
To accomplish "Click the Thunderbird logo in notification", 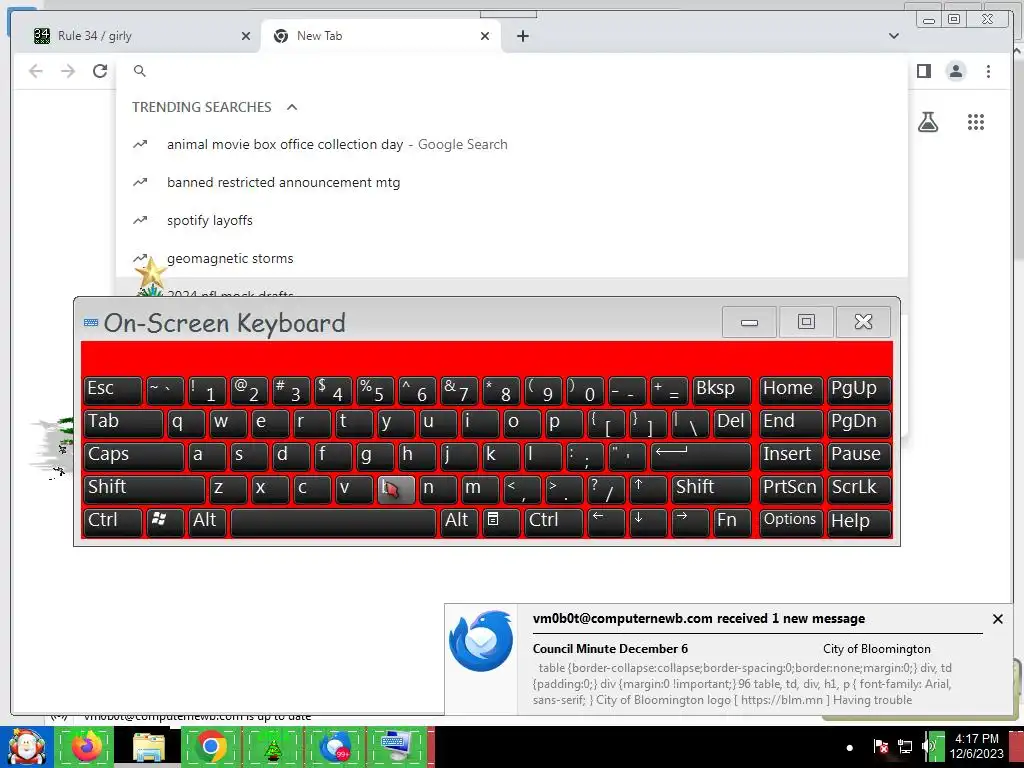I will pyautogui.click(x=481, y=641).
